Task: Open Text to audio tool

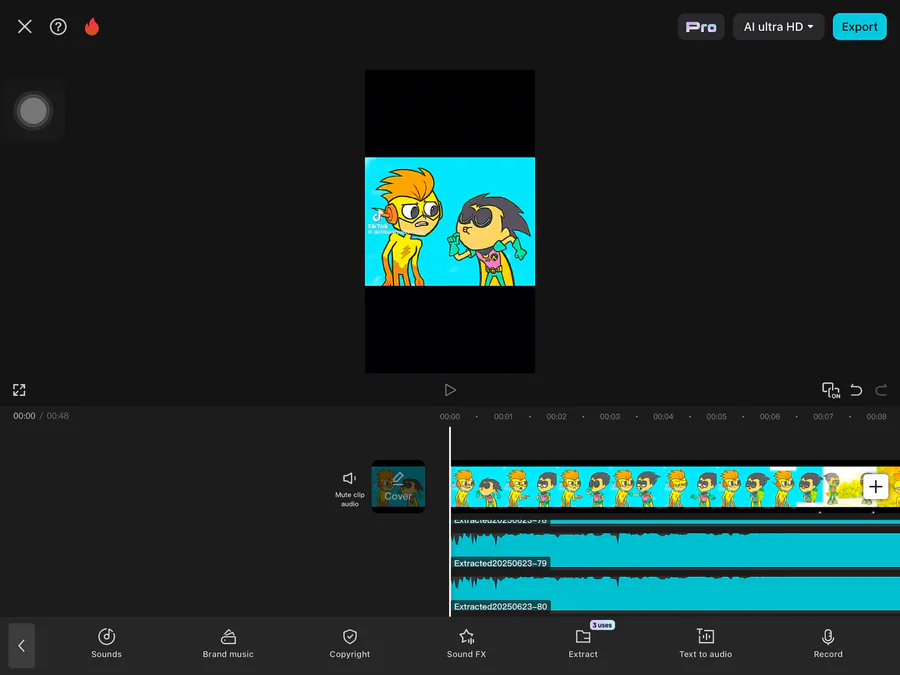Action: pos(705,643)
